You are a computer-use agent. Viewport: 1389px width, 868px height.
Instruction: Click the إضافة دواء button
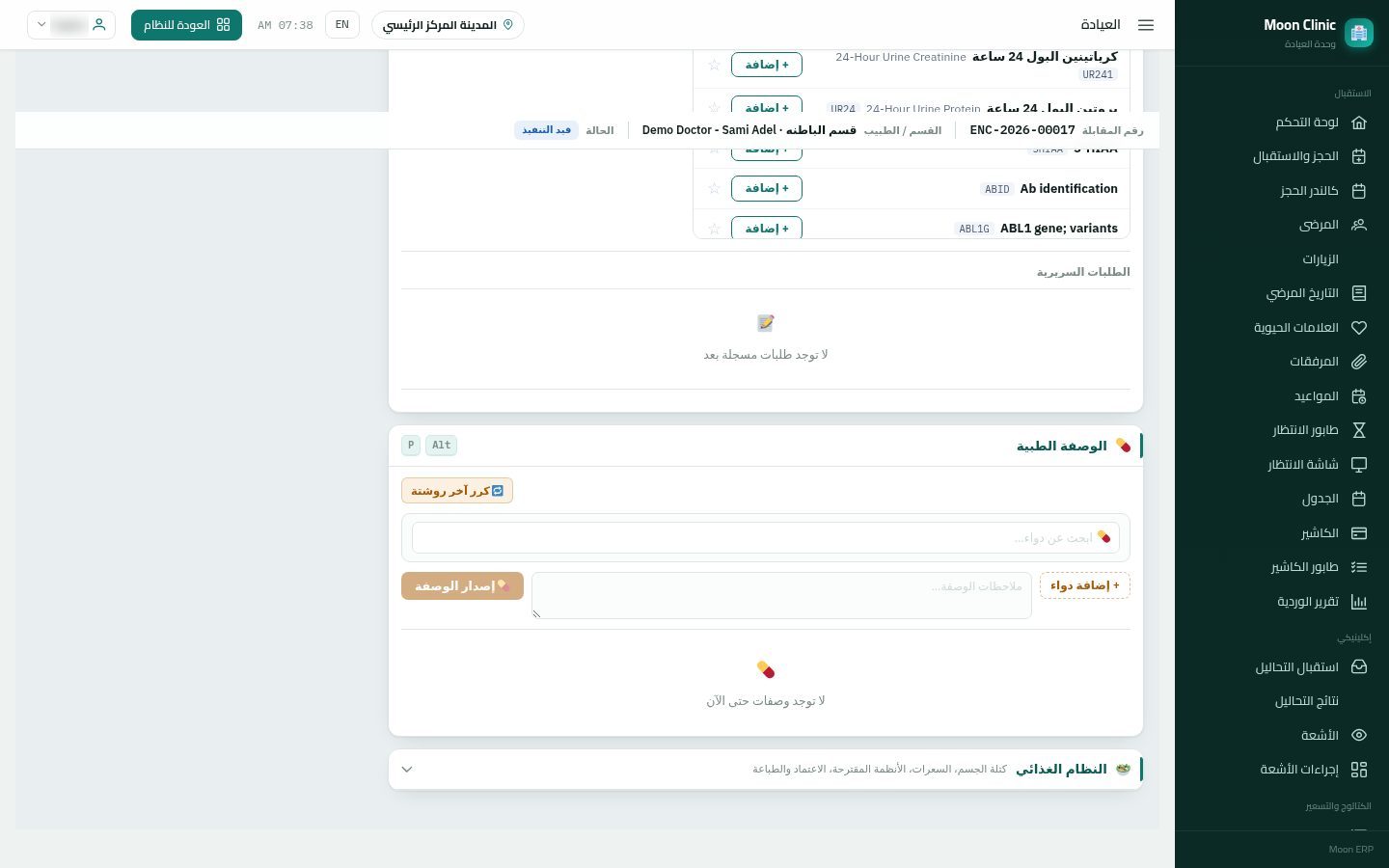(x=1085, y=585)
